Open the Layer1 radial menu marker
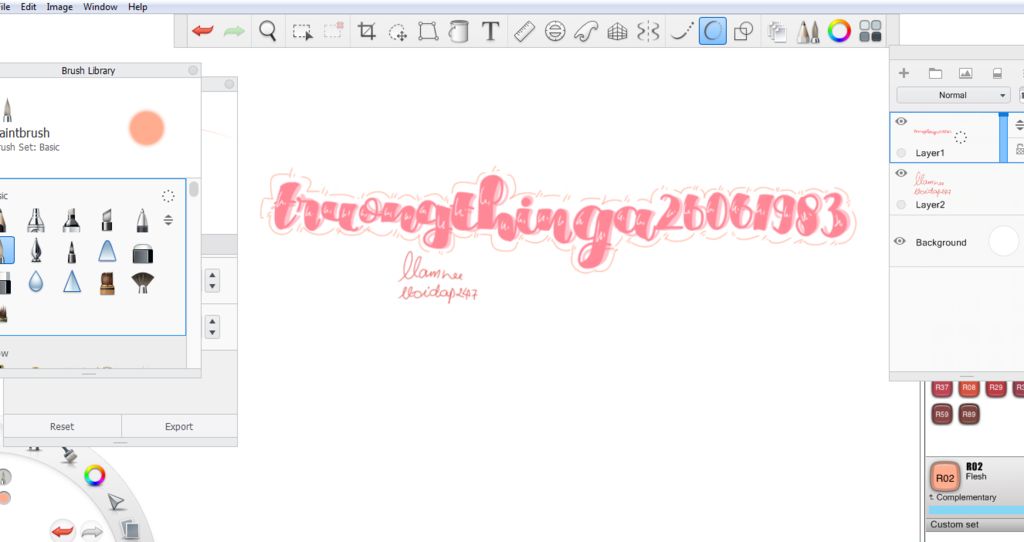The height and width of the screenshot is (542, 1024). click(x=961, y=137)
